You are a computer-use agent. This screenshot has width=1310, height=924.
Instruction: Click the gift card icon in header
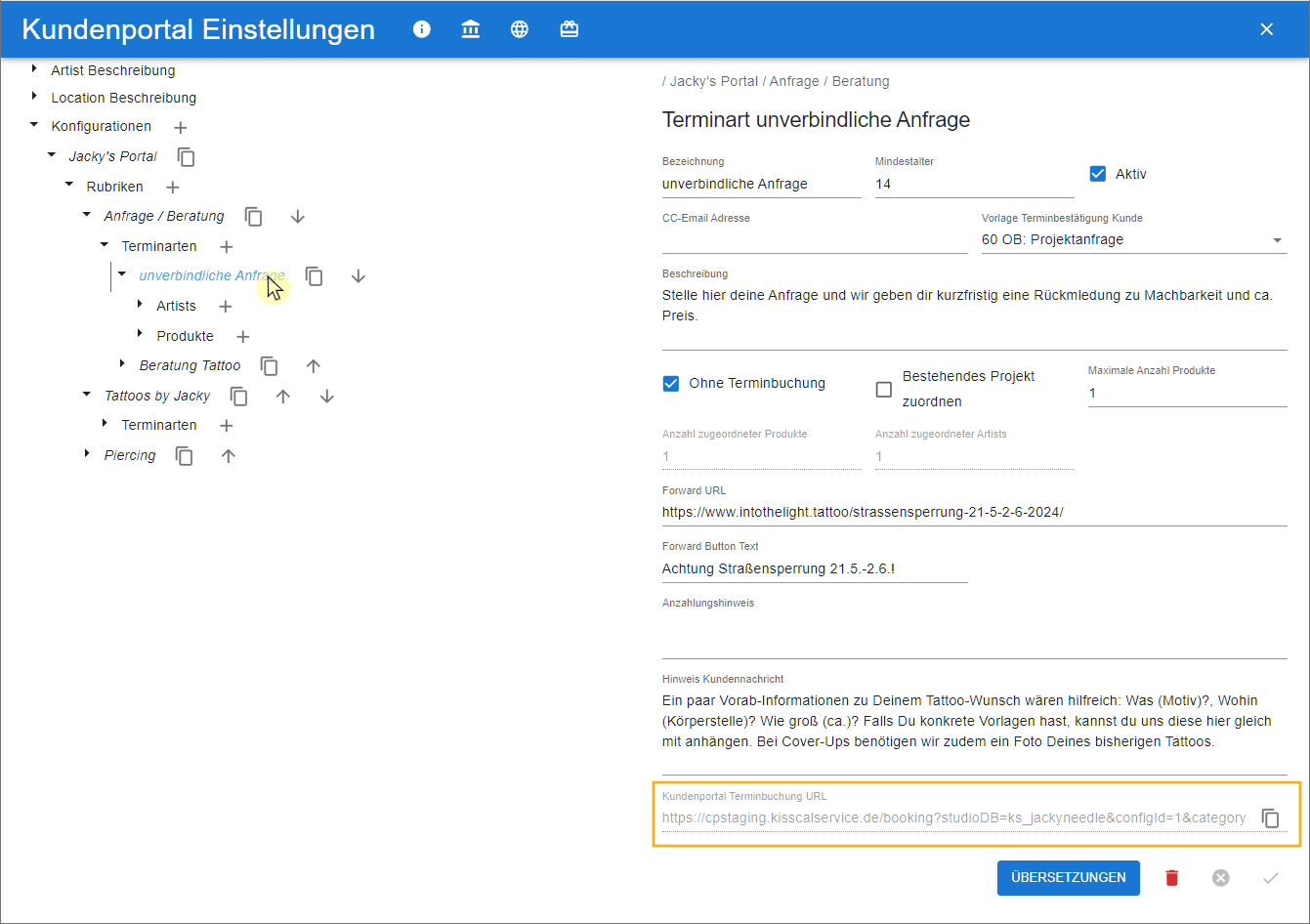click(x=570, y=29)
